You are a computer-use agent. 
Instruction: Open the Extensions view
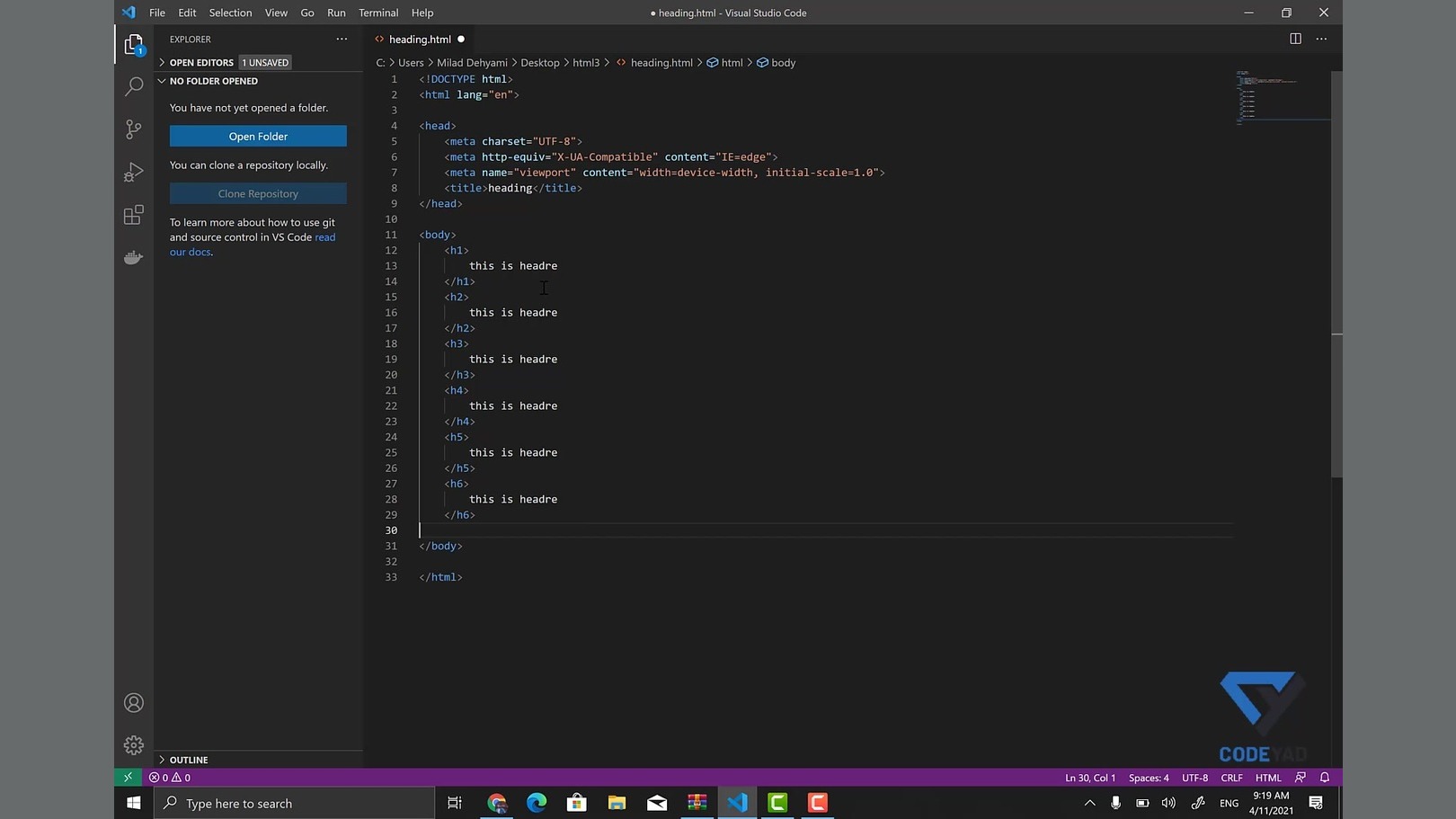[134, 216]
